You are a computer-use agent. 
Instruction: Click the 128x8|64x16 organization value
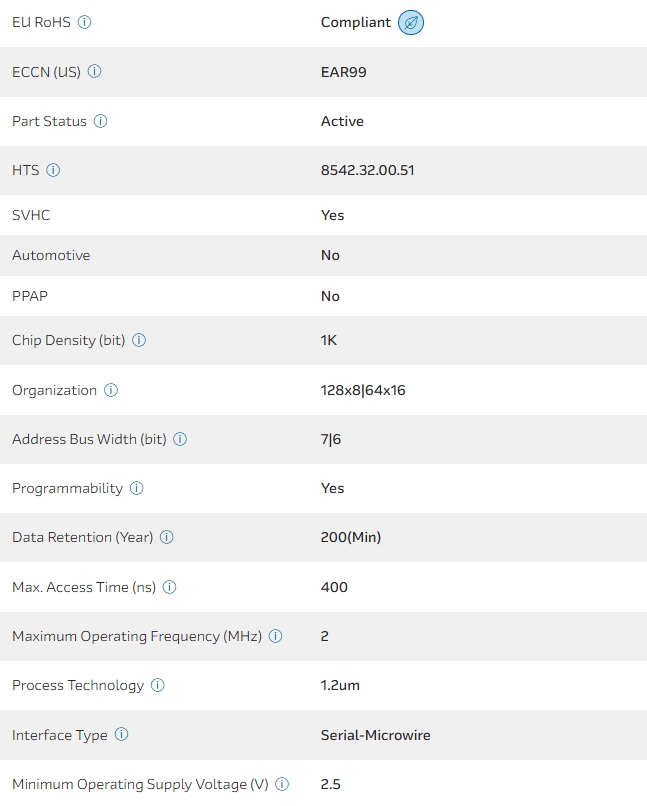[363, 390]
